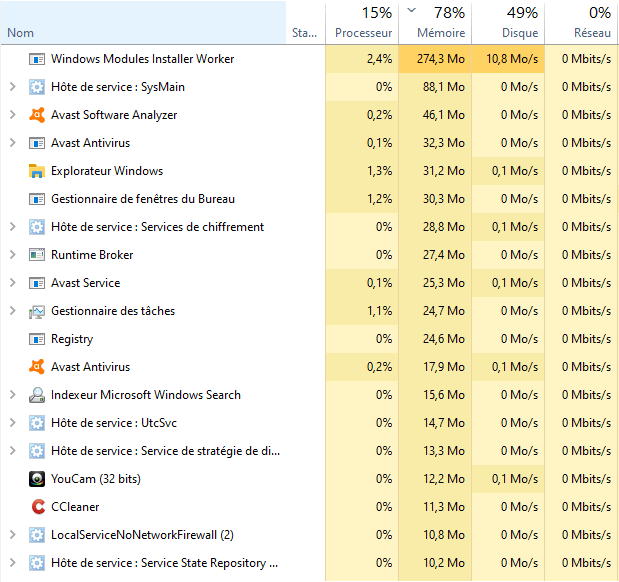Sort by the Nom column header

click(143, 22)
